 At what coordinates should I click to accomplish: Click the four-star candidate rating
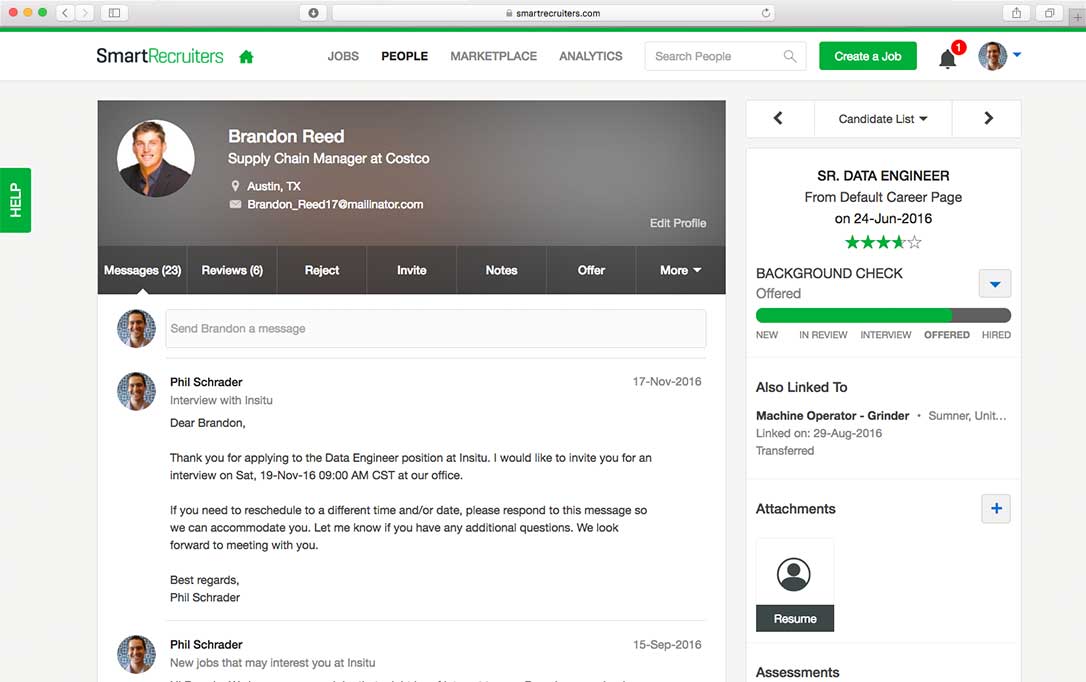(x=883, y=242)
